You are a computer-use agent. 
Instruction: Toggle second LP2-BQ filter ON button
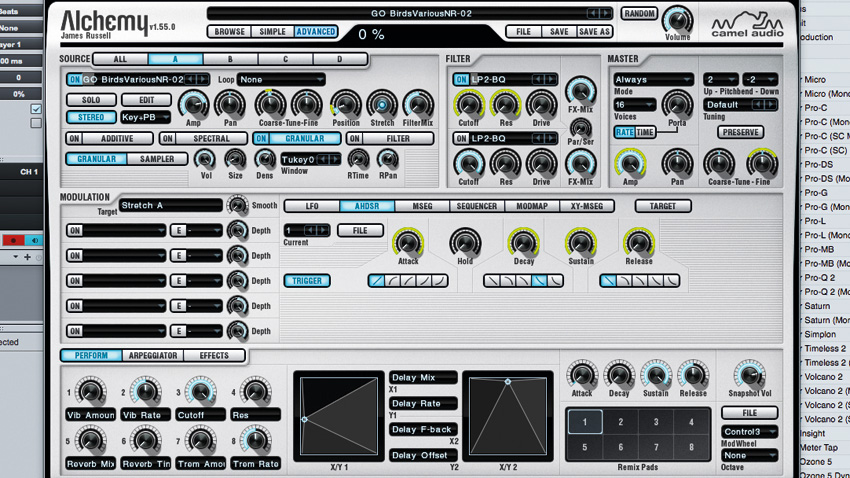pyautogui.click(x=461, y=139)
